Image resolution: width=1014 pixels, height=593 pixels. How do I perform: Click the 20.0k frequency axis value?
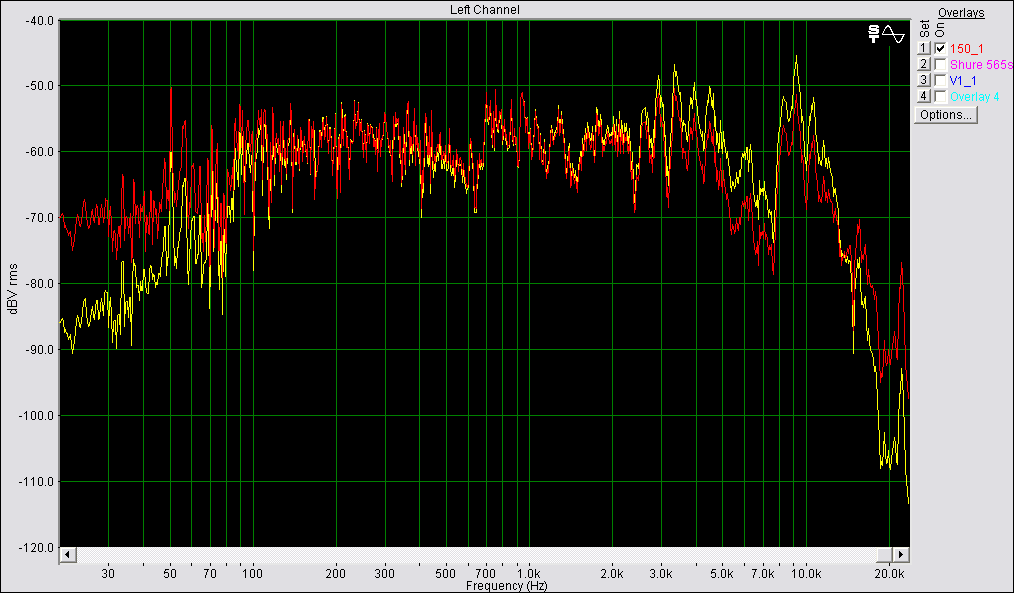(889, 574)
